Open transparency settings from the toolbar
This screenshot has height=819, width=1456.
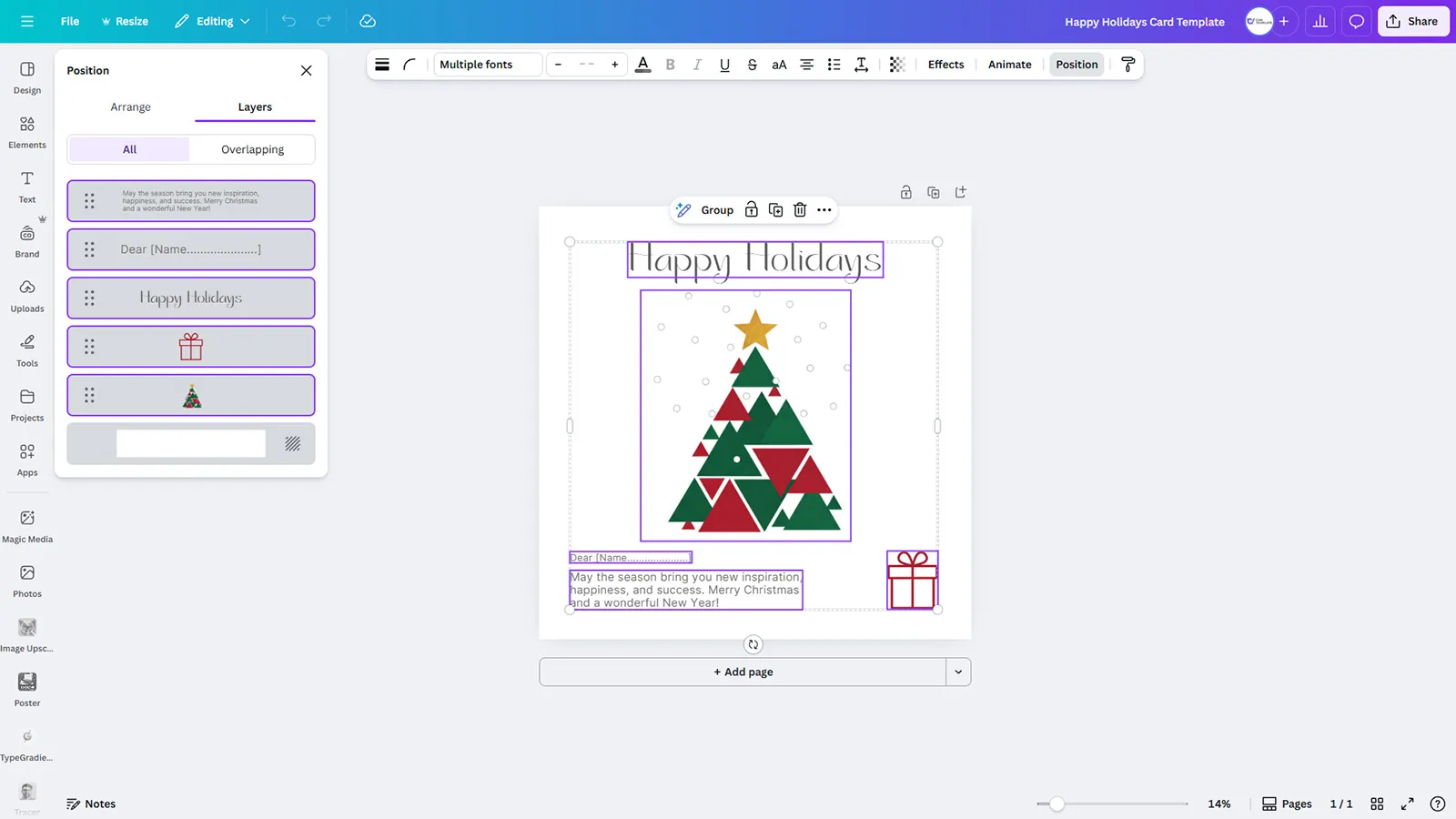click(896, 65)
